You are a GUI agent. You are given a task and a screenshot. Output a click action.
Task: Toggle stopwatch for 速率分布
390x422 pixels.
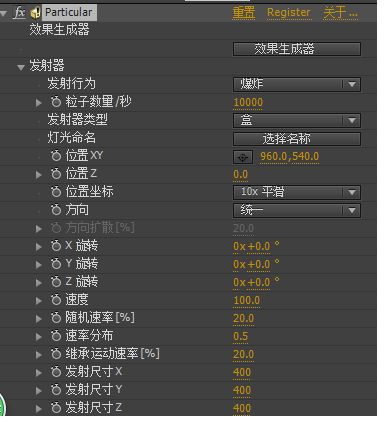56,336
